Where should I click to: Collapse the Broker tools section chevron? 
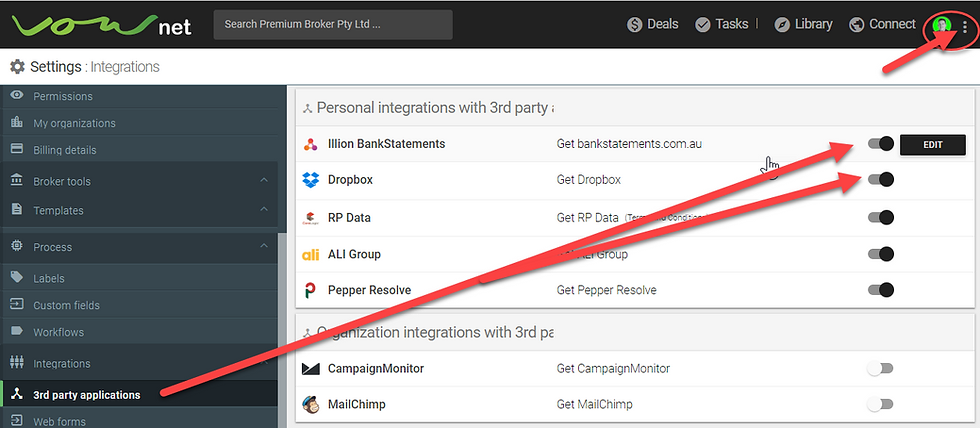click(264, 181)
